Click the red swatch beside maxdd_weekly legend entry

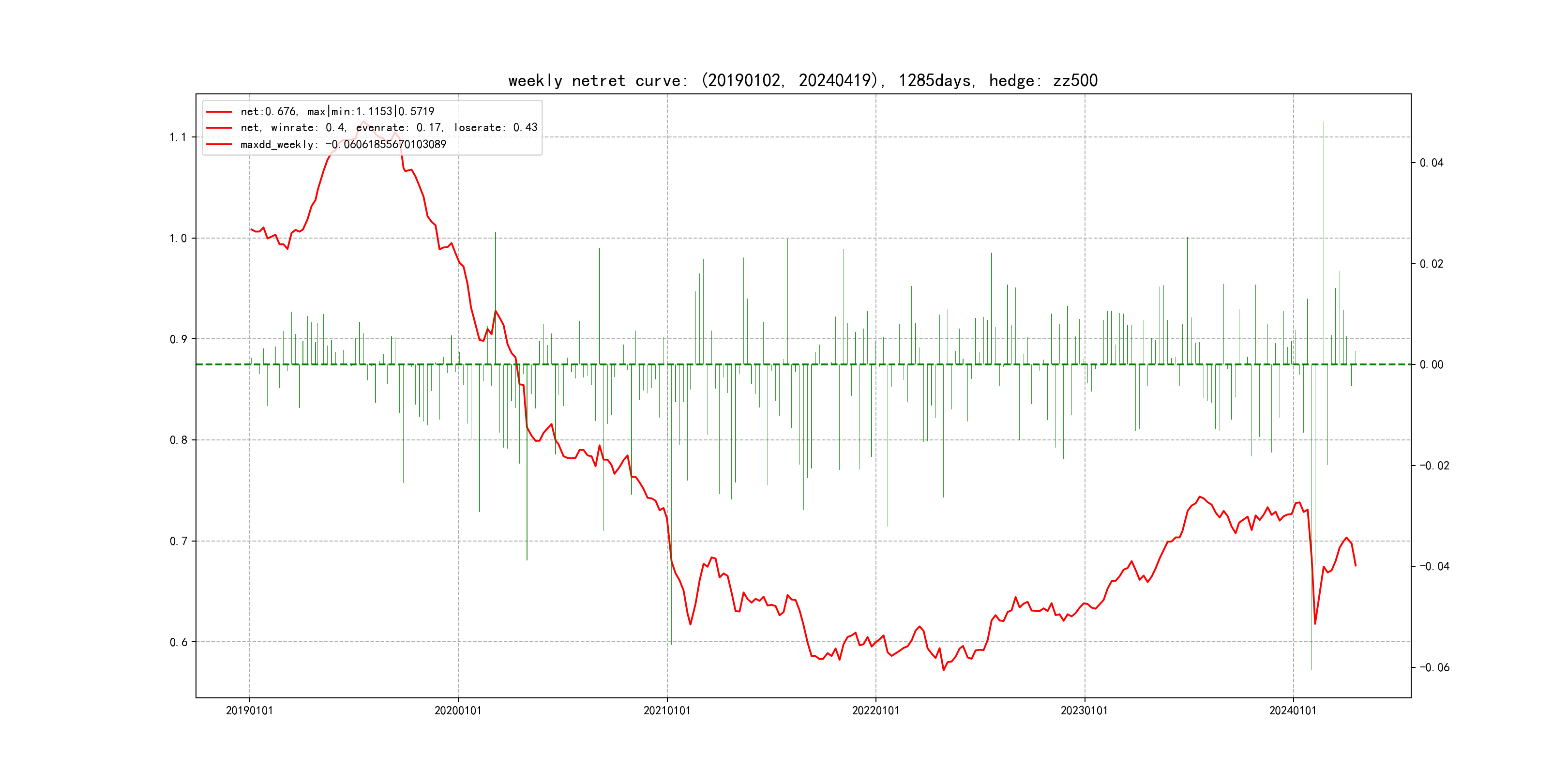[x=219, y=144]
